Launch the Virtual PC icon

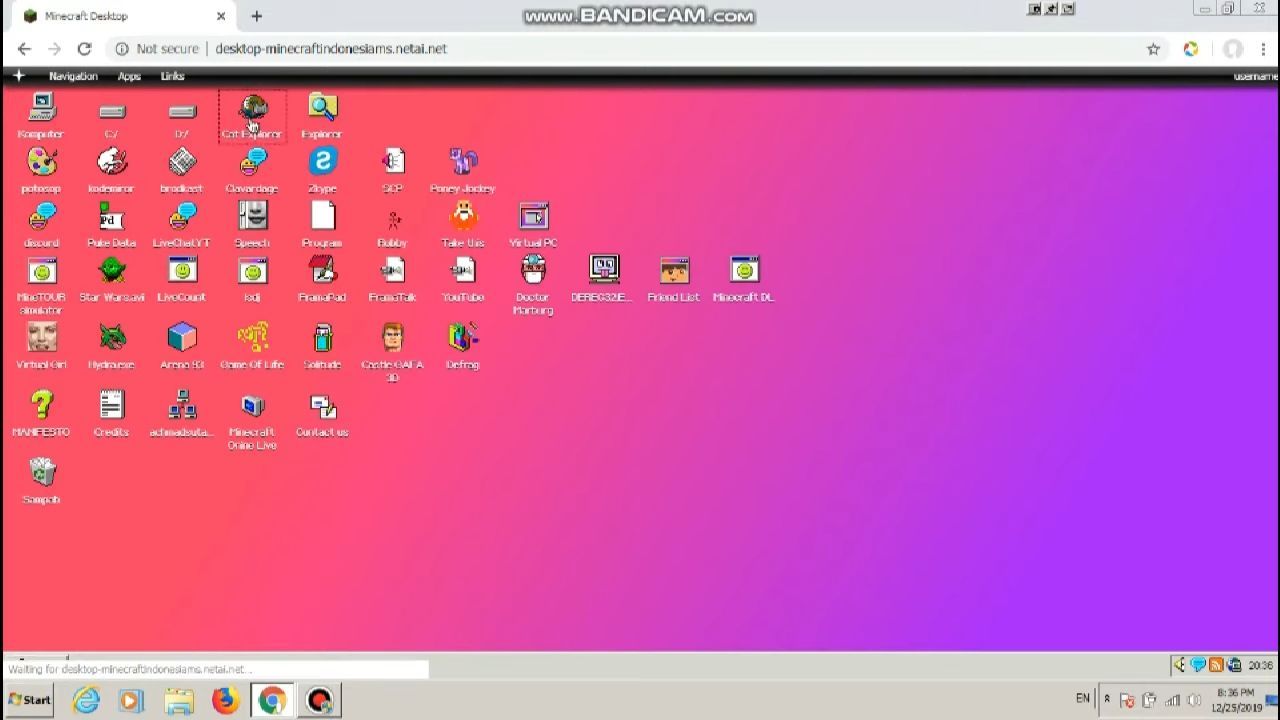tap(533, 217)
